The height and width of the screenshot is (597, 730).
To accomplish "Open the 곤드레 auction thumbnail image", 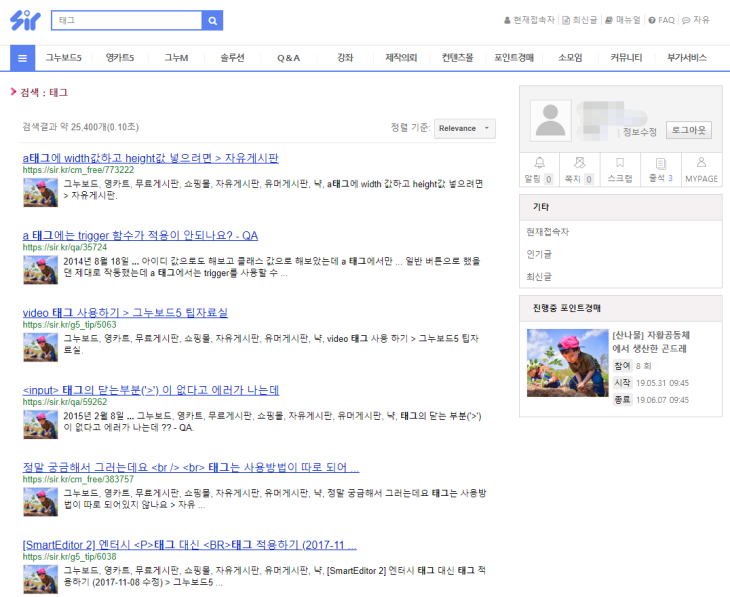I will (565, 363).
